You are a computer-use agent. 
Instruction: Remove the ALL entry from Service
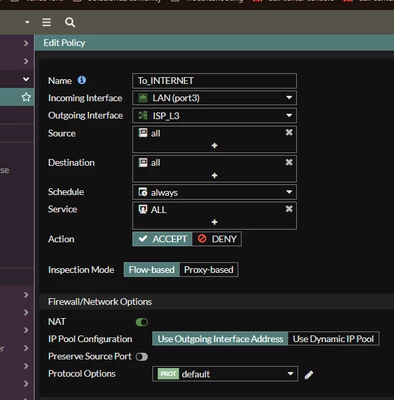tap(289, 209)
